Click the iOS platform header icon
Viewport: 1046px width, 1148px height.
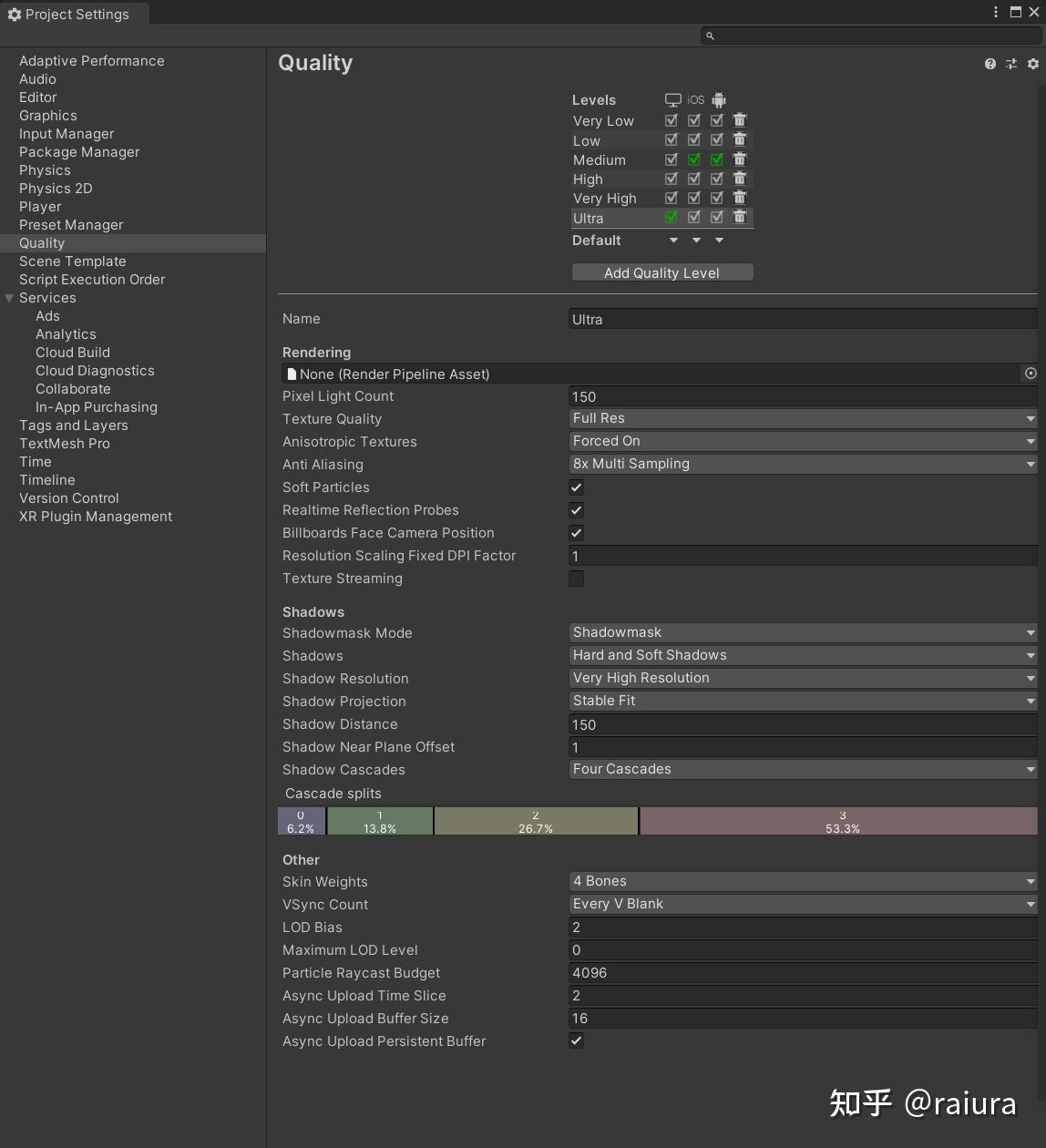pyautogui.click(x=695, y=99)
